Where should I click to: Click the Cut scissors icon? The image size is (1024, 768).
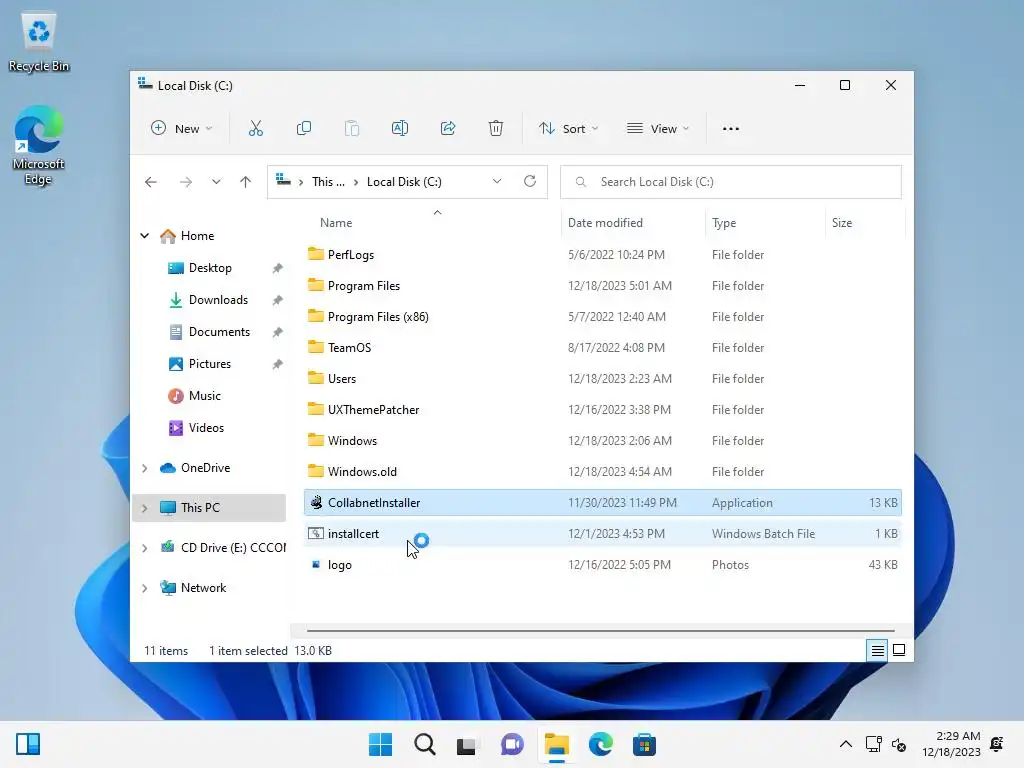click(255, 129)
